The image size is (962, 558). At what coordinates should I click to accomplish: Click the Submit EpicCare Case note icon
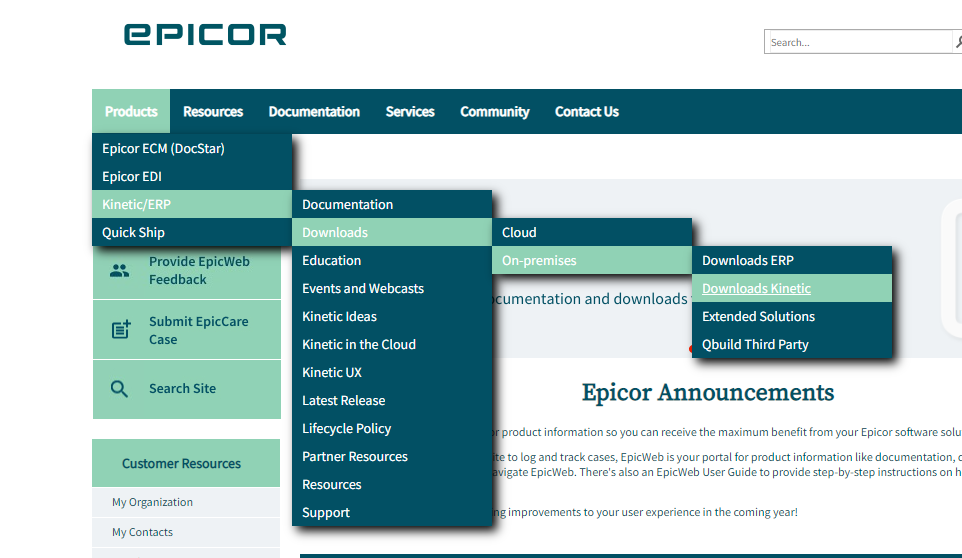121,329
